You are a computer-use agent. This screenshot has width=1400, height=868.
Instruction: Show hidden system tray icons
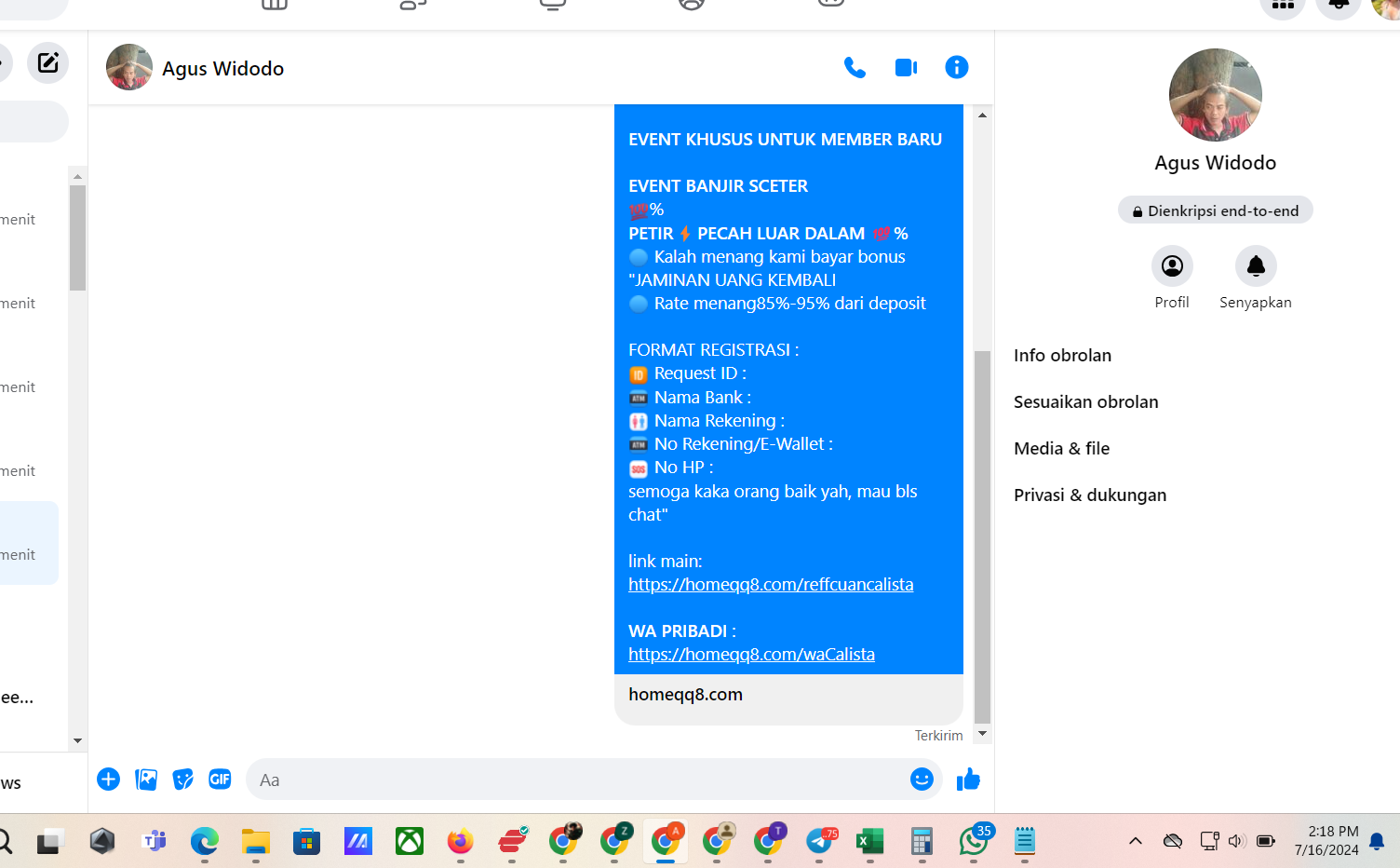(1135, 841)
